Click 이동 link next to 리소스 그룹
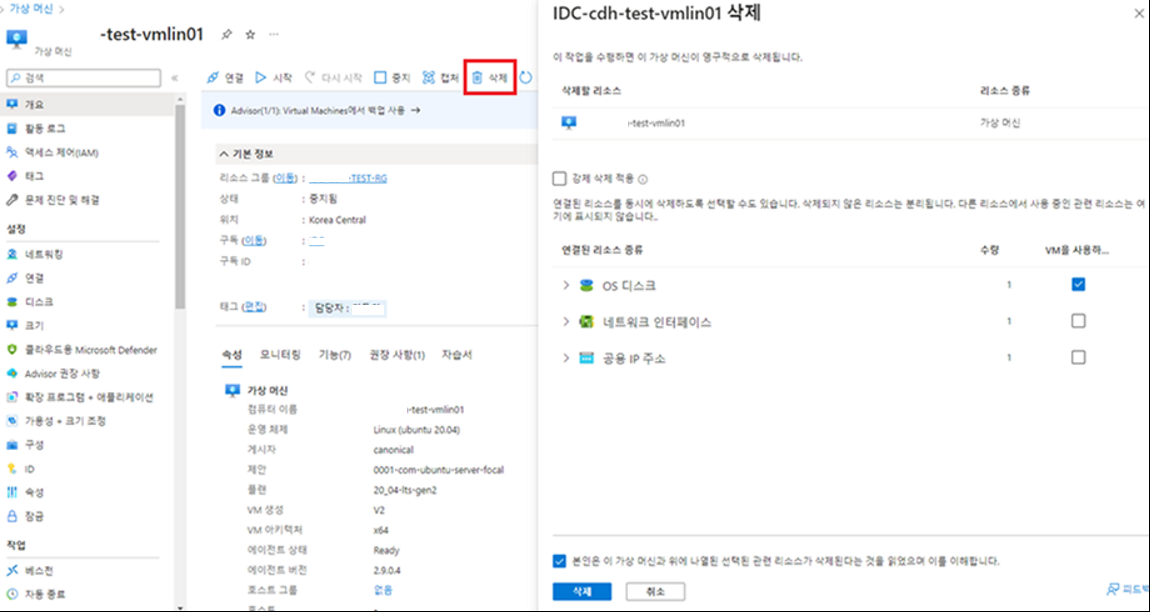 coord(285,178)
